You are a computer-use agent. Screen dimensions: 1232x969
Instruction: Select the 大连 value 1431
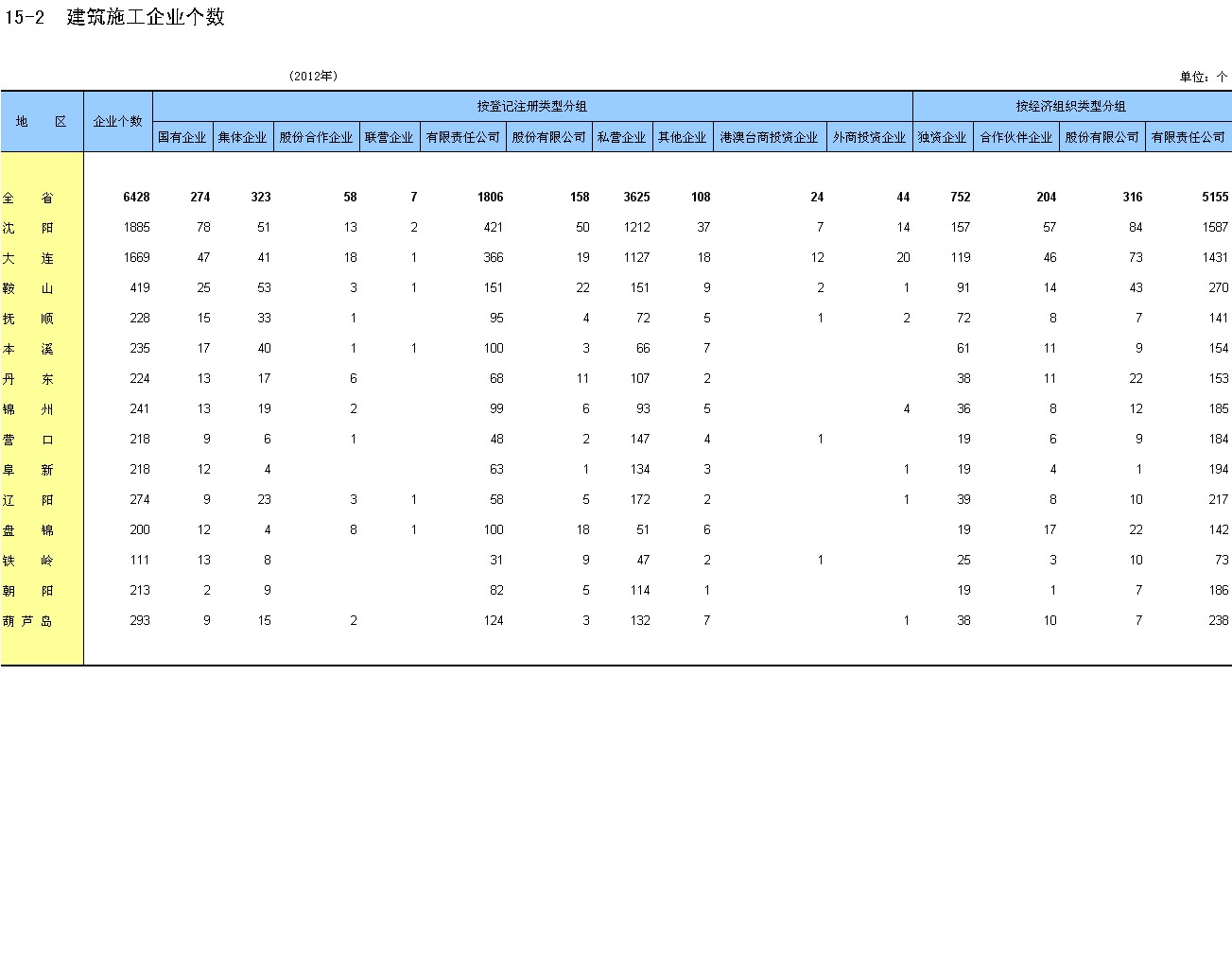(x=1215, y=257)
